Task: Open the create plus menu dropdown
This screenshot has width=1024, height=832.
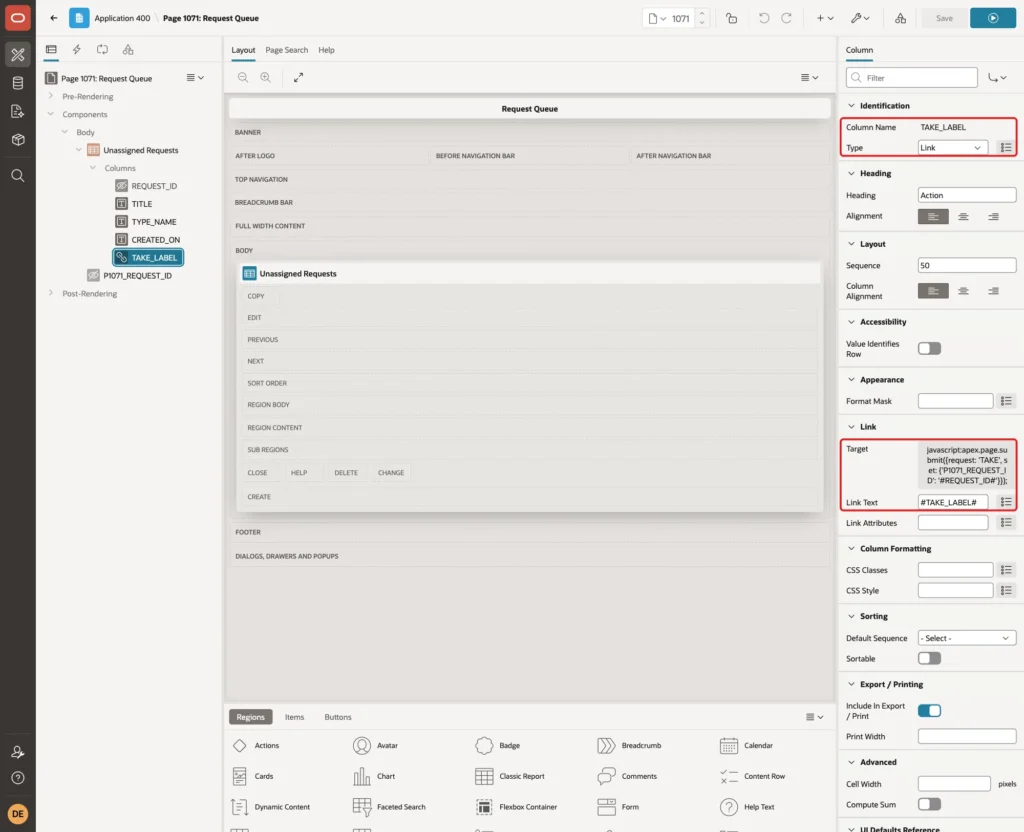Action: pyautogui.click(x=825, y=18)
